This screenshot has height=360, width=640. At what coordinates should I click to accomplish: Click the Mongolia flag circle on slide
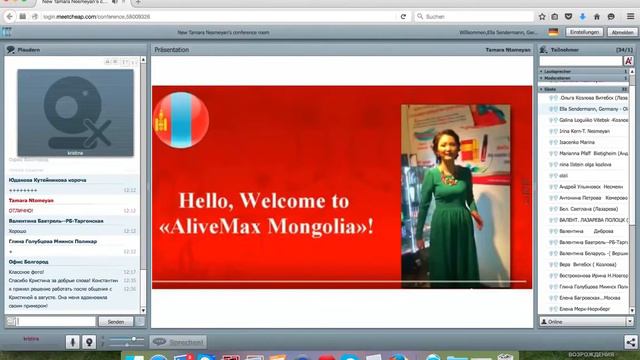coord(181,120)
